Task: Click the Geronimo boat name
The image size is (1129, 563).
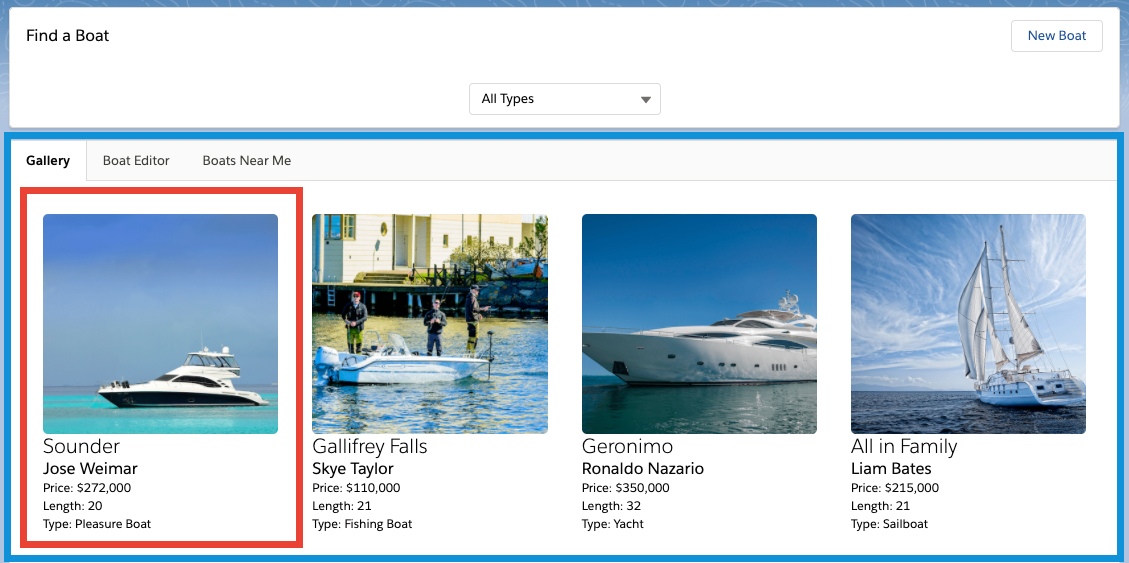Action: [627, 446]
